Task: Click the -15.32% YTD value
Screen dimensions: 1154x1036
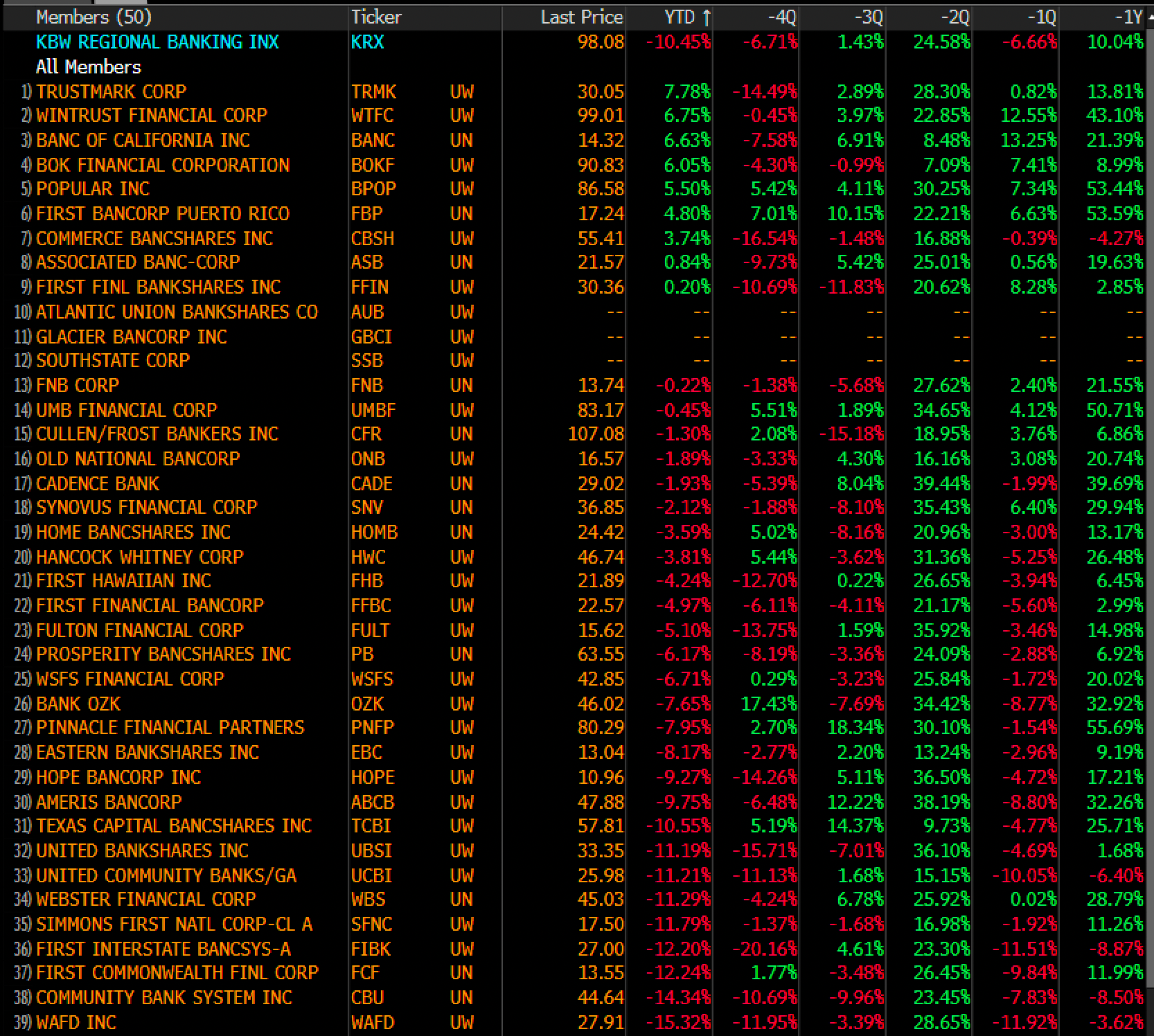Action: [678, 1022]
